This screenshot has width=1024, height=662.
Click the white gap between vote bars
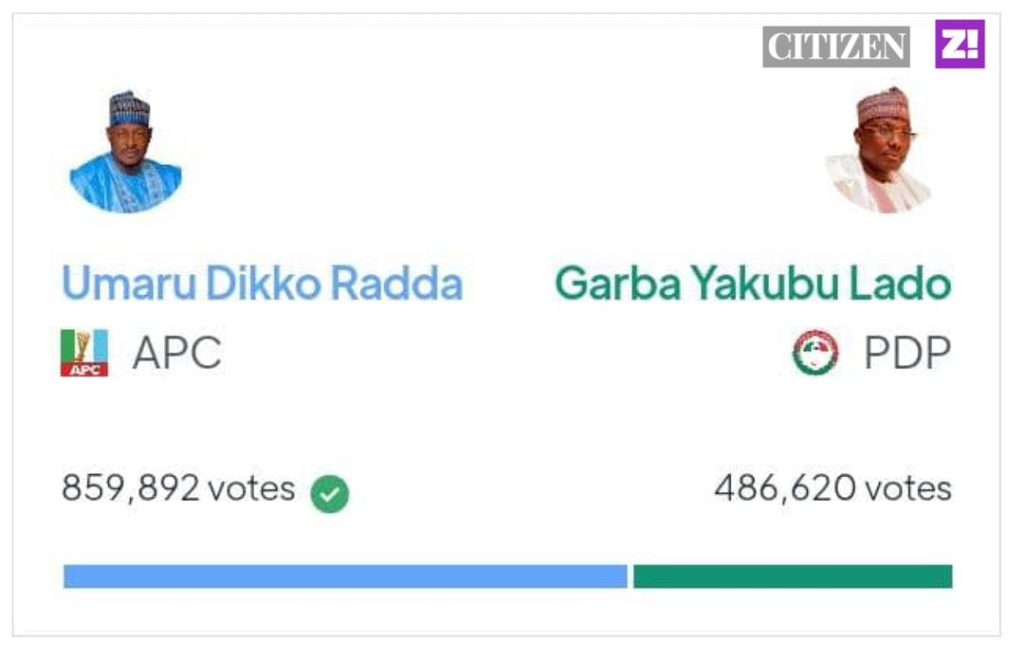(630, 576)
